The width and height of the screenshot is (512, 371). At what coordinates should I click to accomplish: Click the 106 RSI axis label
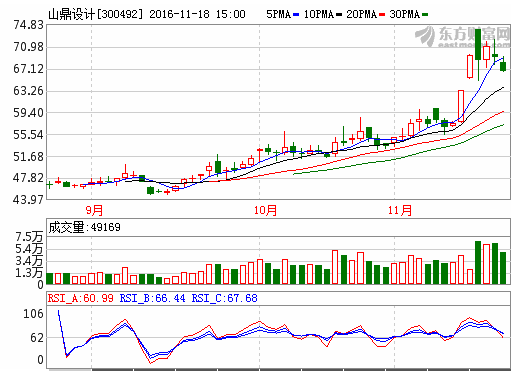[33, 314]
